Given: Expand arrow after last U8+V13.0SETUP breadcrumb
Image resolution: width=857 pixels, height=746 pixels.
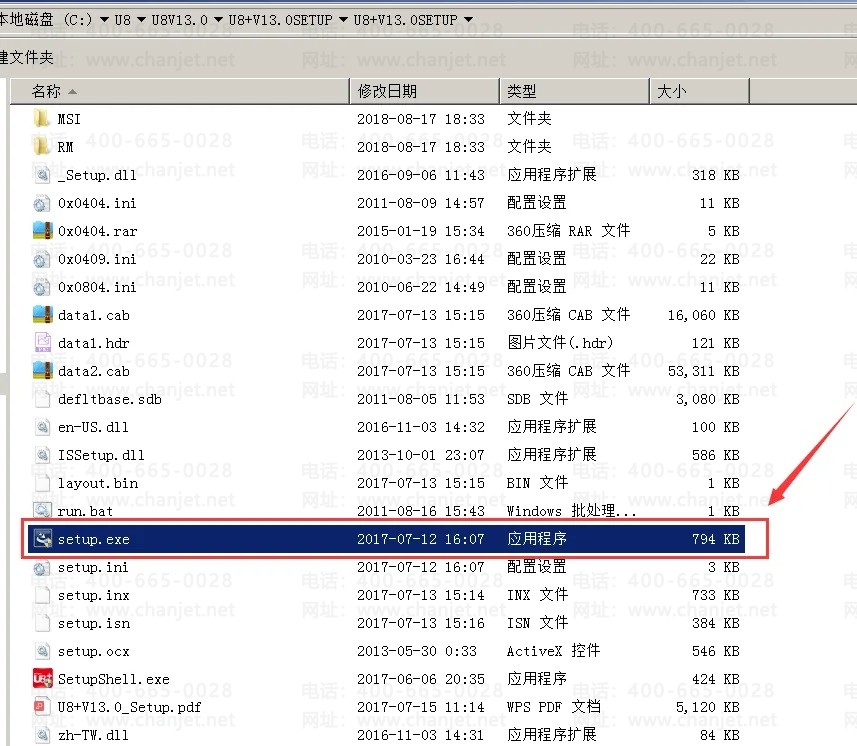Looking at the screenshot, I should pyautogui.click(x=468, y=20).
